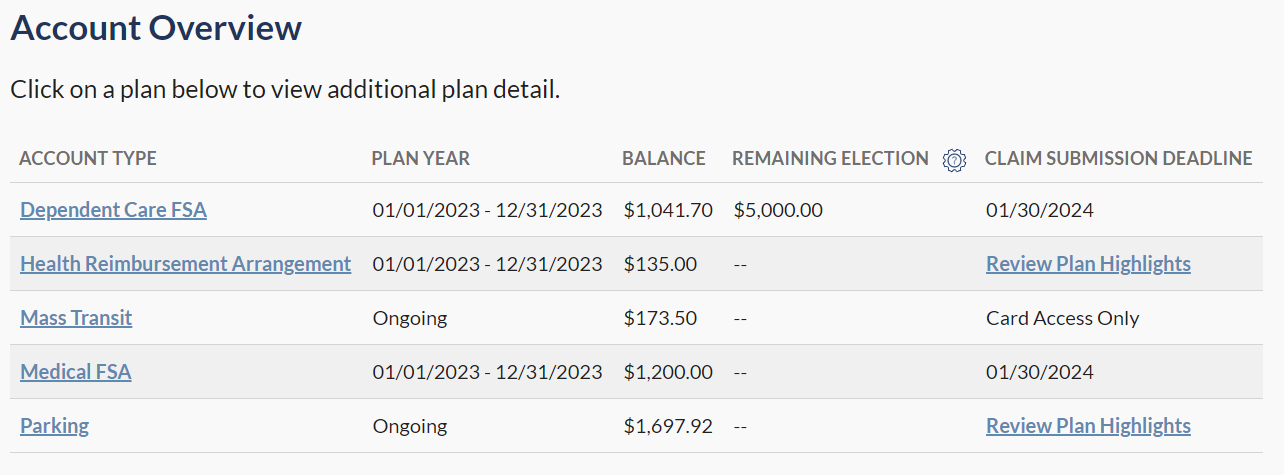1284x475 pixels.
Task: Click the Remaining Election column header
Action: click(x=830, y=159)
